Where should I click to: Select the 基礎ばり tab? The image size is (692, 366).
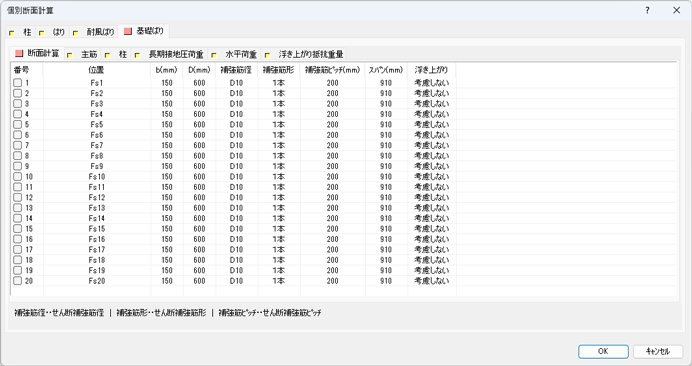pyautogui.click(x=144, y=31)
